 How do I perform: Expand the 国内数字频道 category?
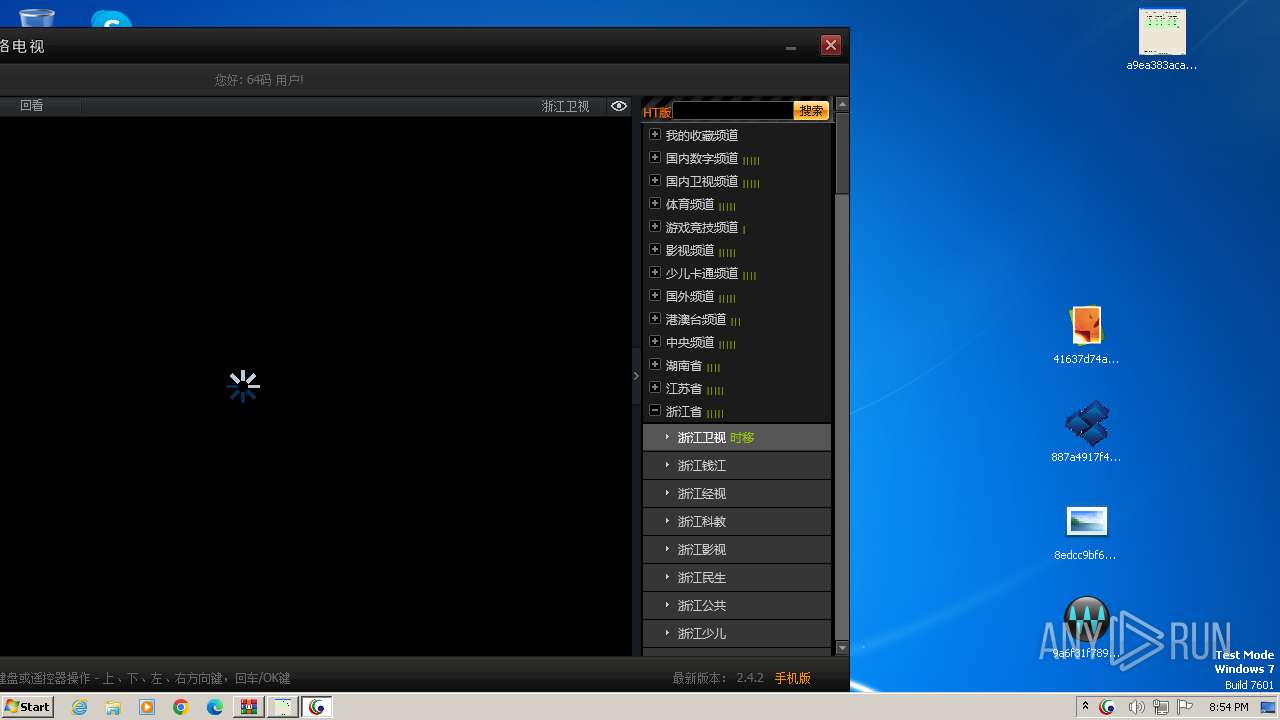point(655,158)
